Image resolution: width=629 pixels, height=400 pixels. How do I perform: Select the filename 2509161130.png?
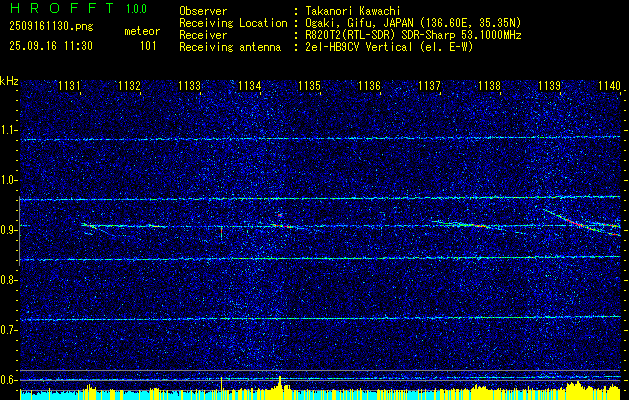tap(51, 26)
